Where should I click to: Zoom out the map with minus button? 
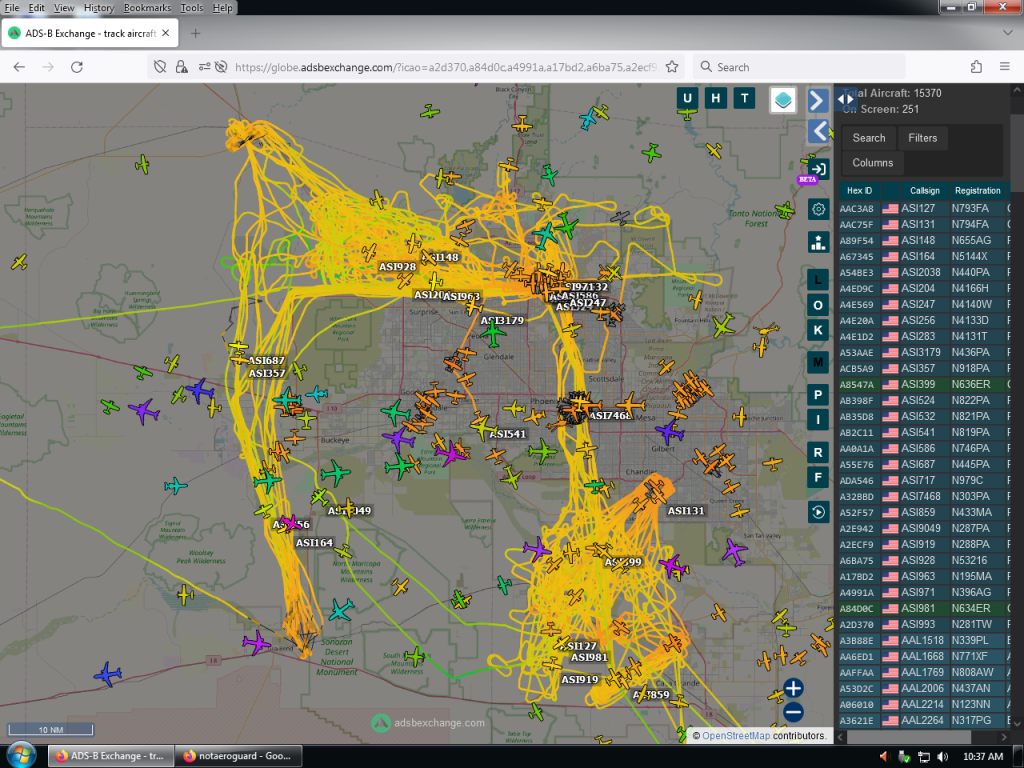pos(793,712)
